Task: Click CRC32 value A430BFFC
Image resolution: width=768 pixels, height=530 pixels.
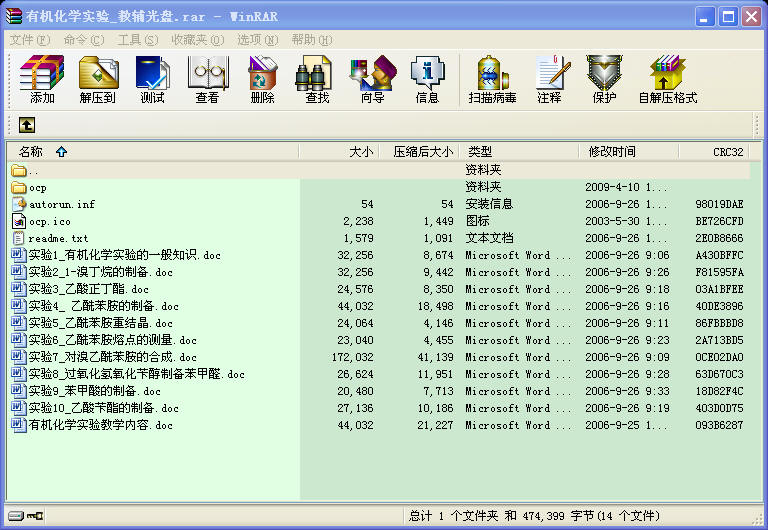Action: coord(719,255)
